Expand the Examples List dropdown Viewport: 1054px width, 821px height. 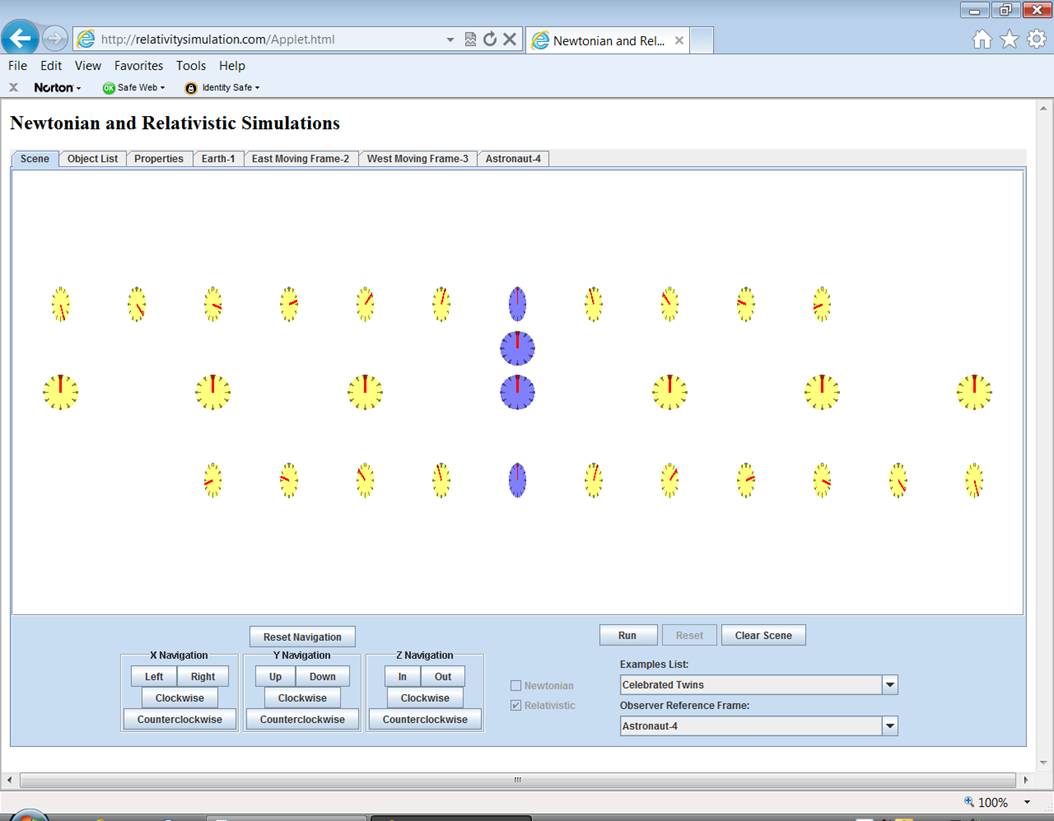click(889, 685)
